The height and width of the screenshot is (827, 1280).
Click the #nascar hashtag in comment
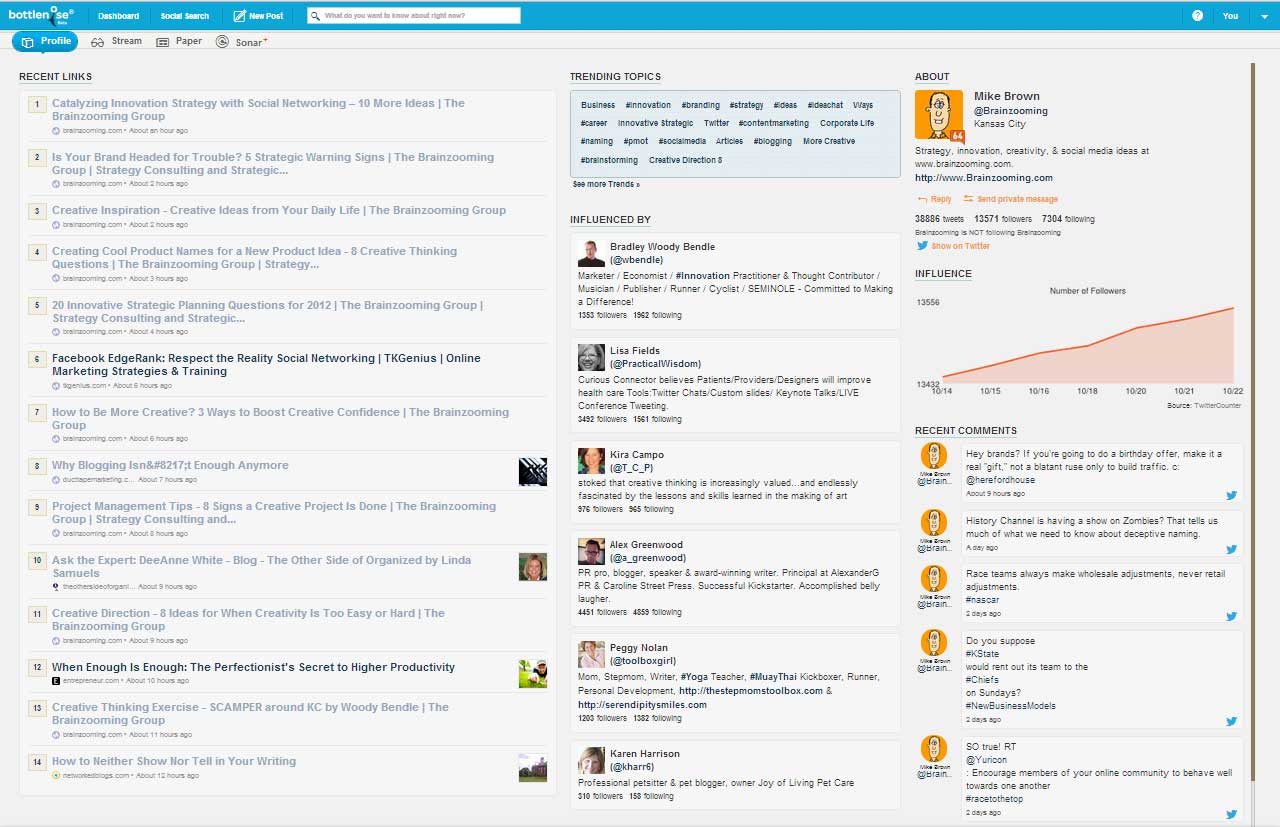coord(983,599)
